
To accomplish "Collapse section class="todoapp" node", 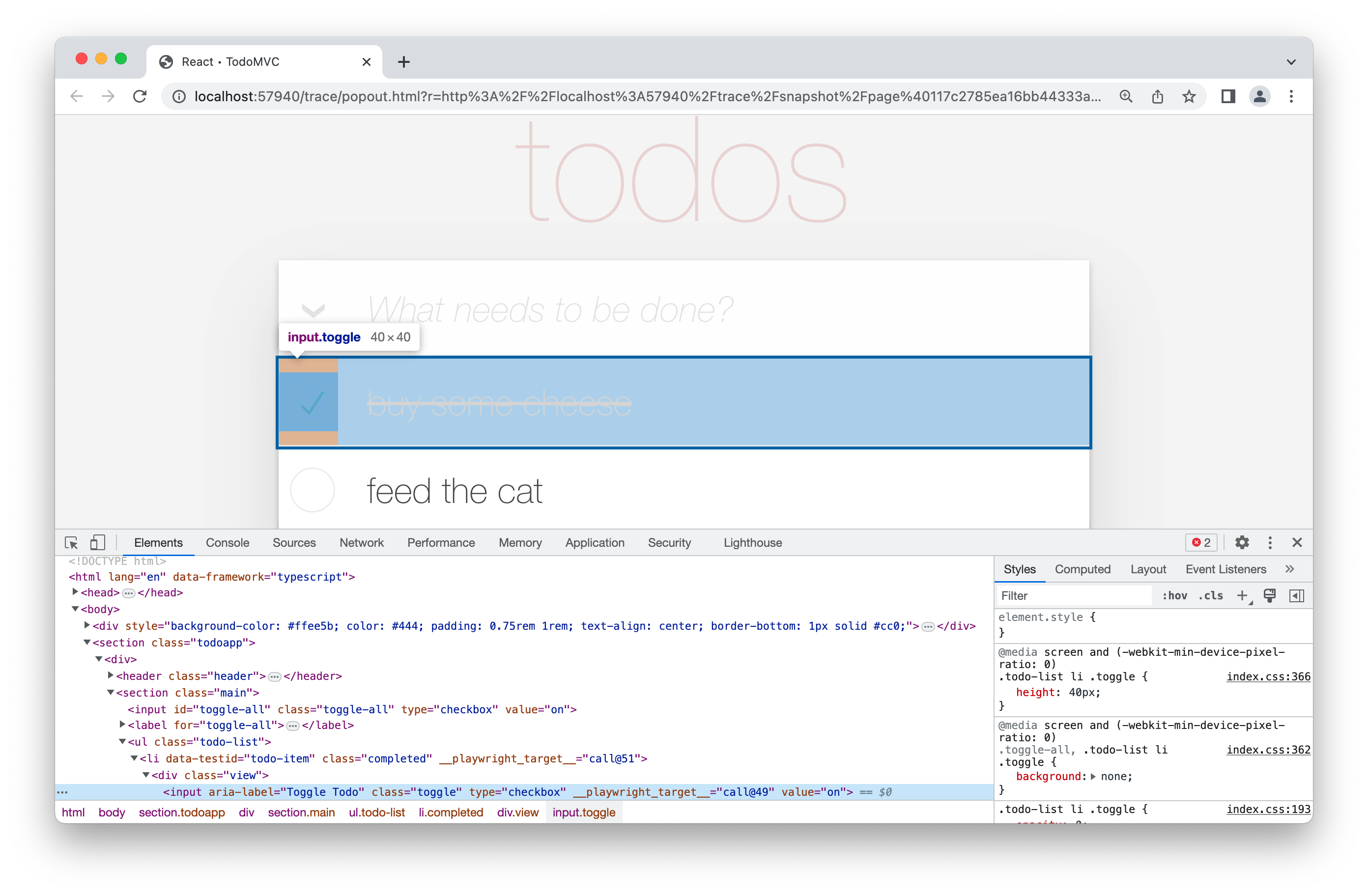I will pos(87,642).
